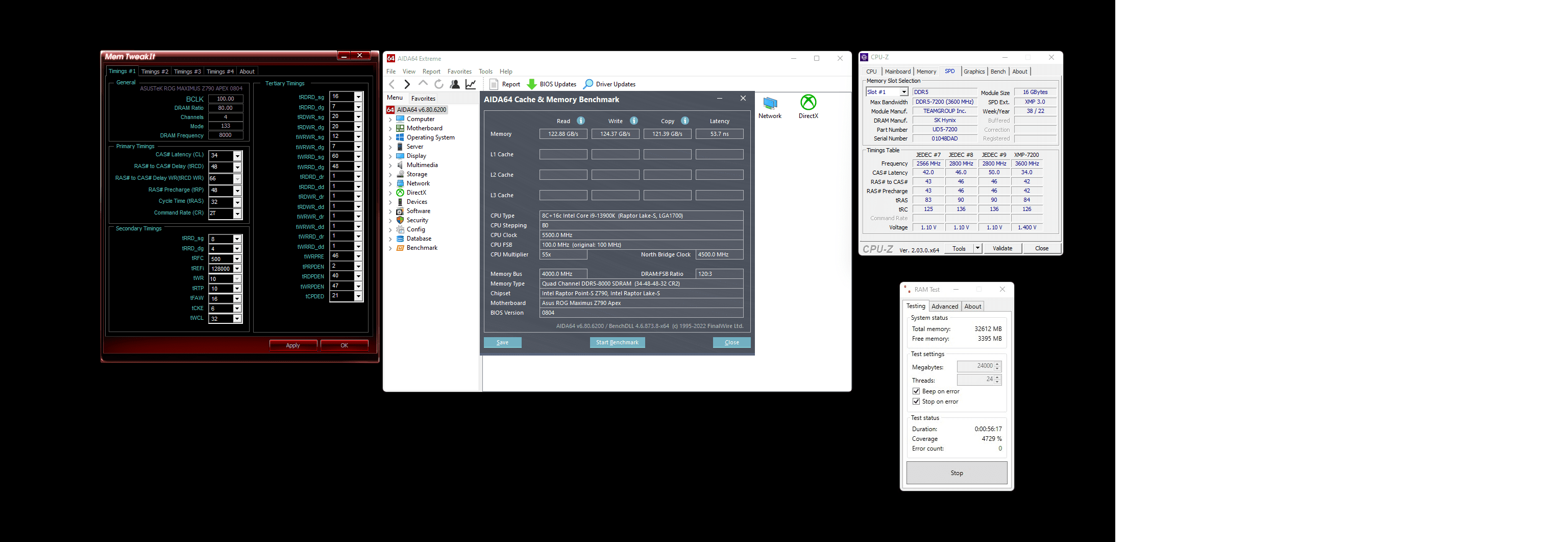
Task: Open Report wizard from AIDA64 toolbar
Action: (x=505, y=84)
